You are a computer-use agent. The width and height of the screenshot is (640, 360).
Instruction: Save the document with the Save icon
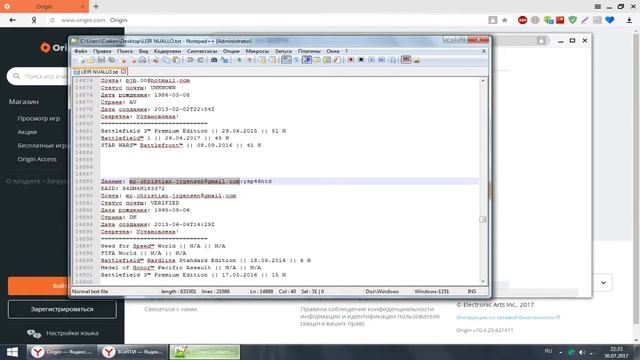(x=101, y=60)
